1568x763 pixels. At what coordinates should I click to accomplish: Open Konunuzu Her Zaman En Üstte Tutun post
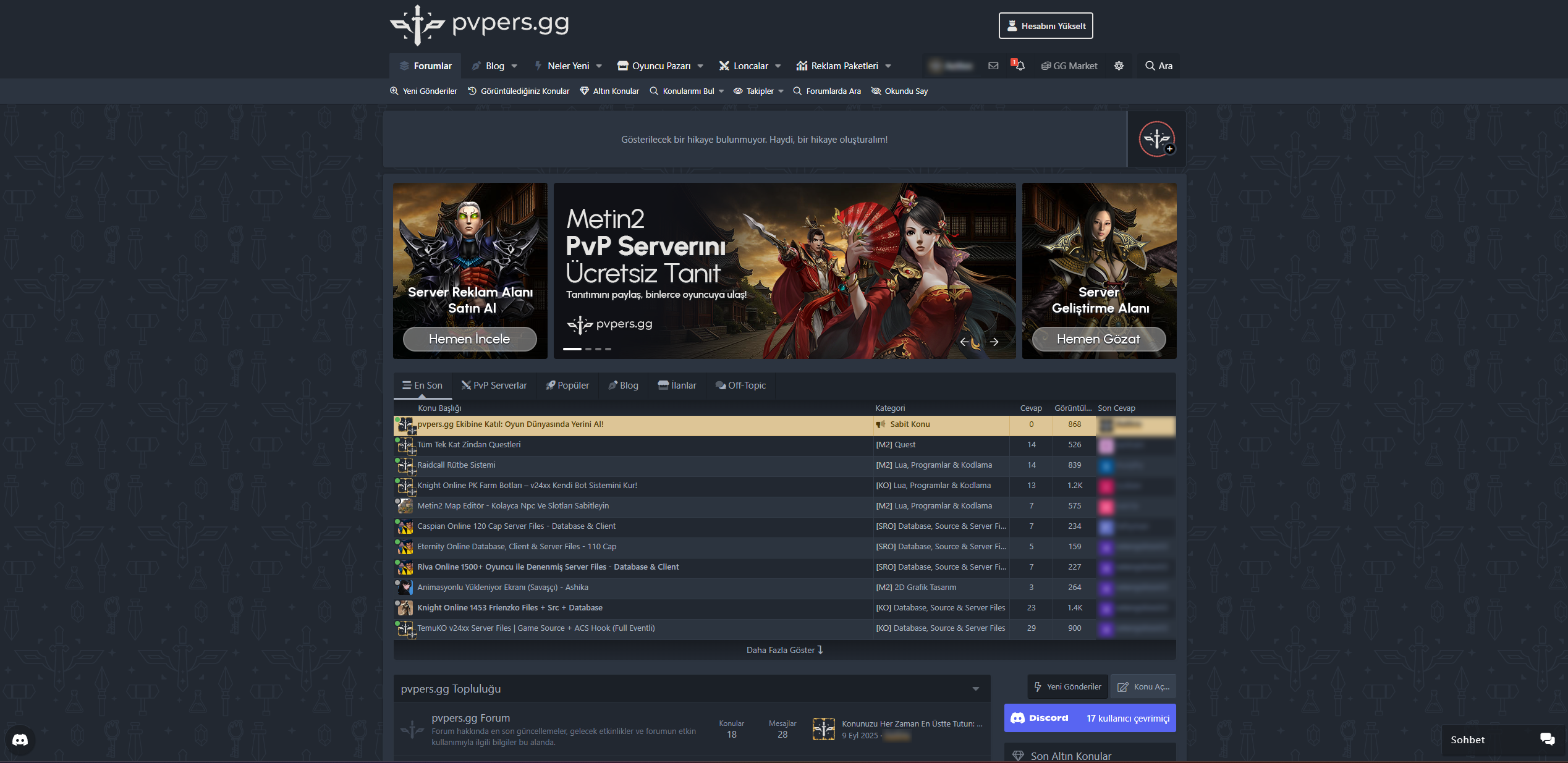912,724
